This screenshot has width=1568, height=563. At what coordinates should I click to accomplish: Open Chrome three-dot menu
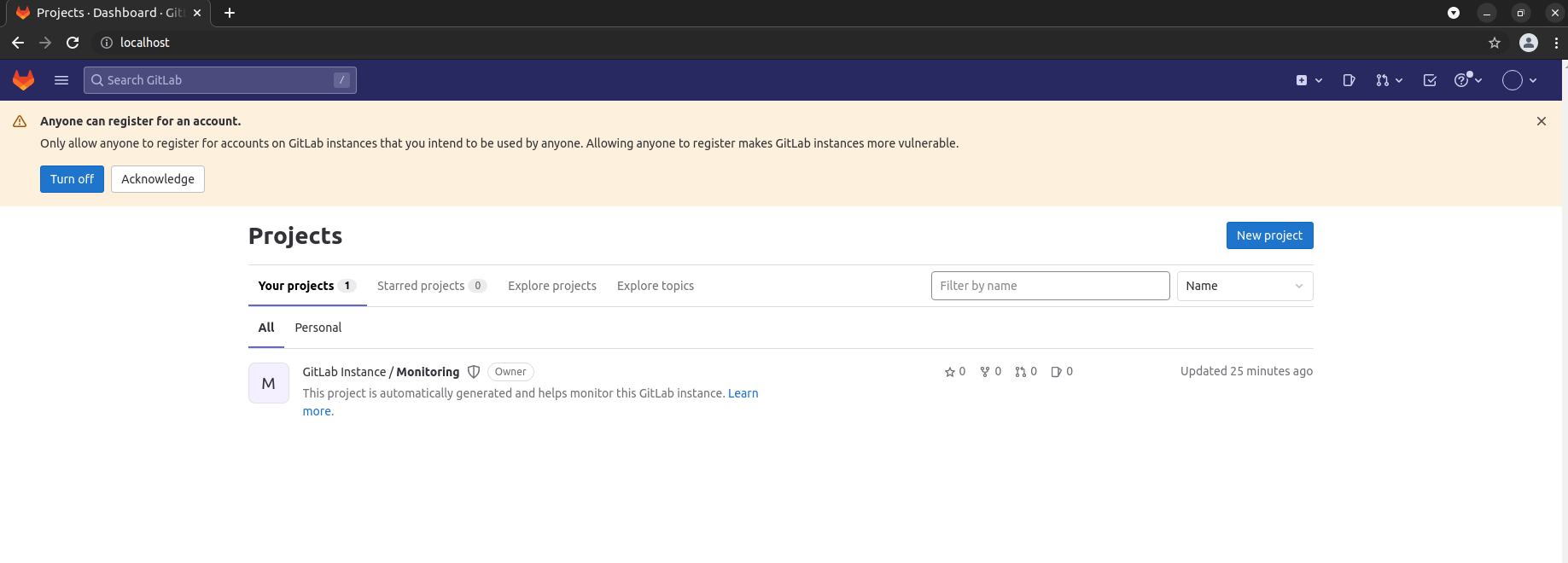click(1556, 43)
